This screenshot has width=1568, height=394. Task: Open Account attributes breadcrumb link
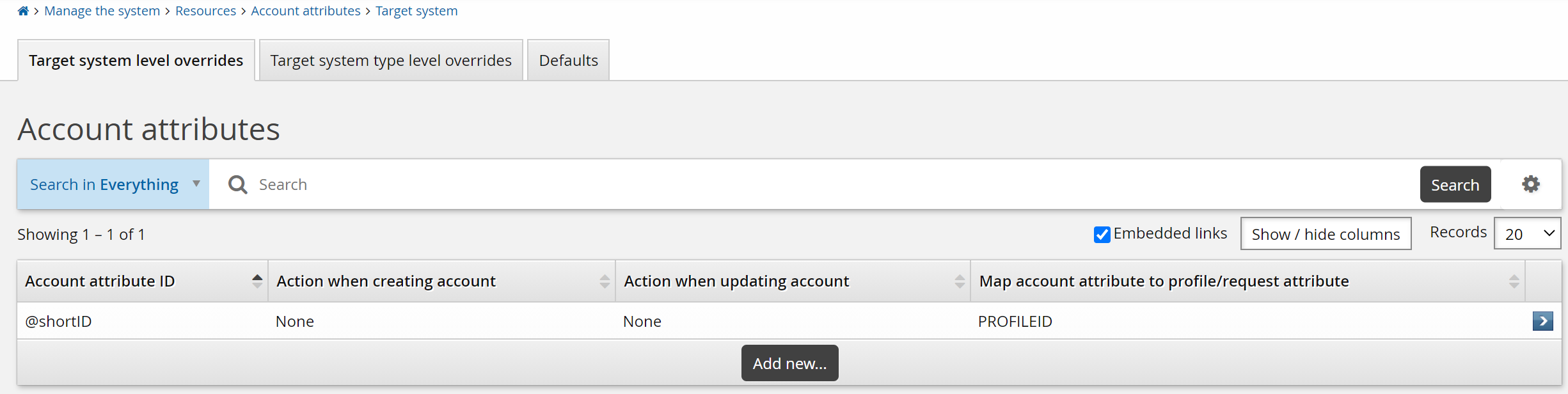[306, 11]
